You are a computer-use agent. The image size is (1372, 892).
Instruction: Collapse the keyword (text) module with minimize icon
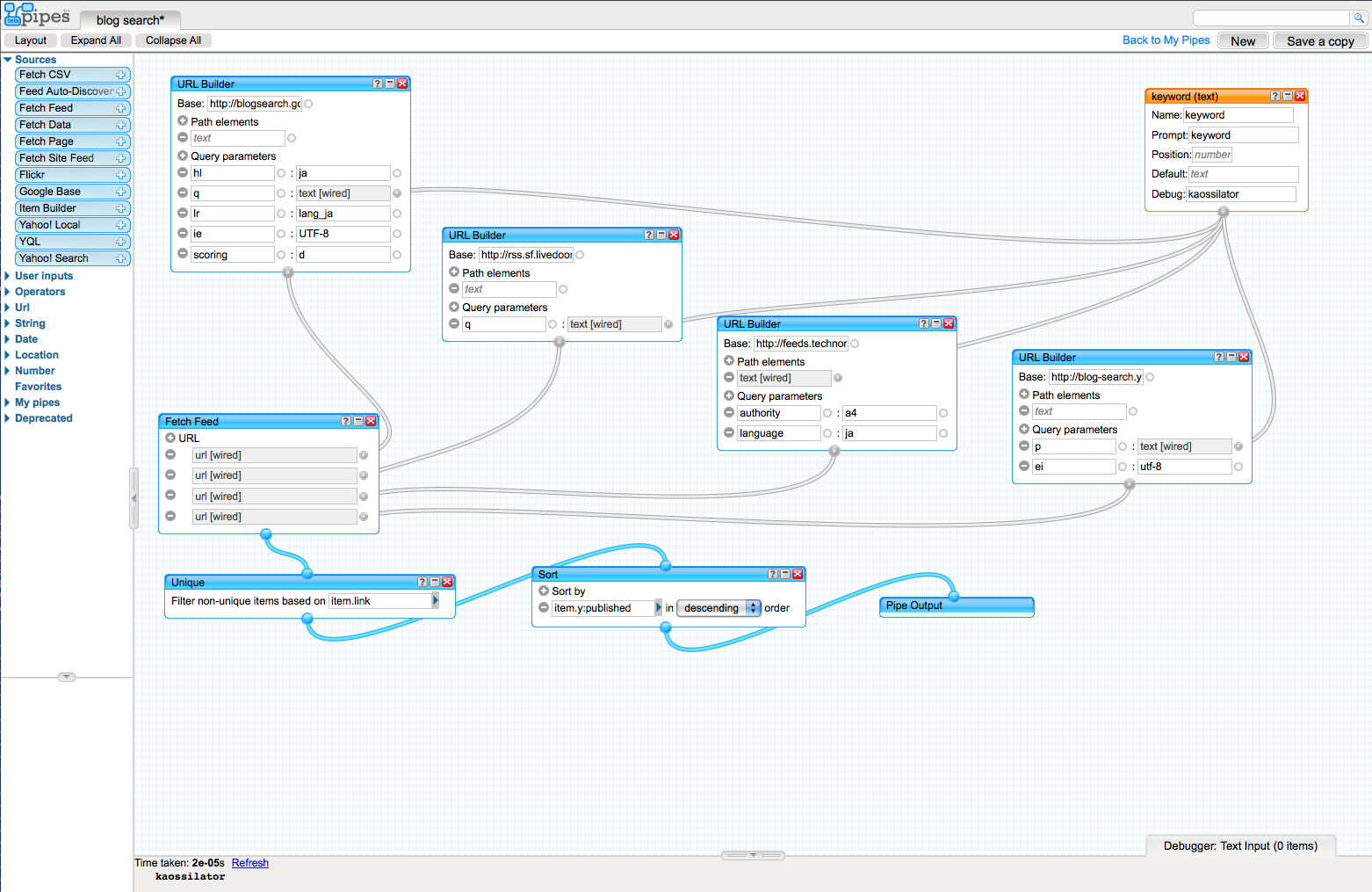click(x=1288, y=96)
